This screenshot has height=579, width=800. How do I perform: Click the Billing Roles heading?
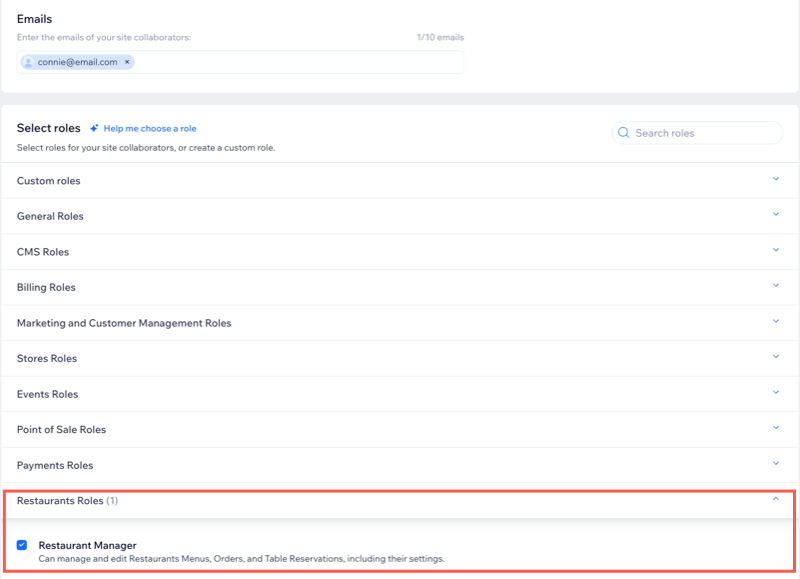pyautogui.click(x=46, y=287)
